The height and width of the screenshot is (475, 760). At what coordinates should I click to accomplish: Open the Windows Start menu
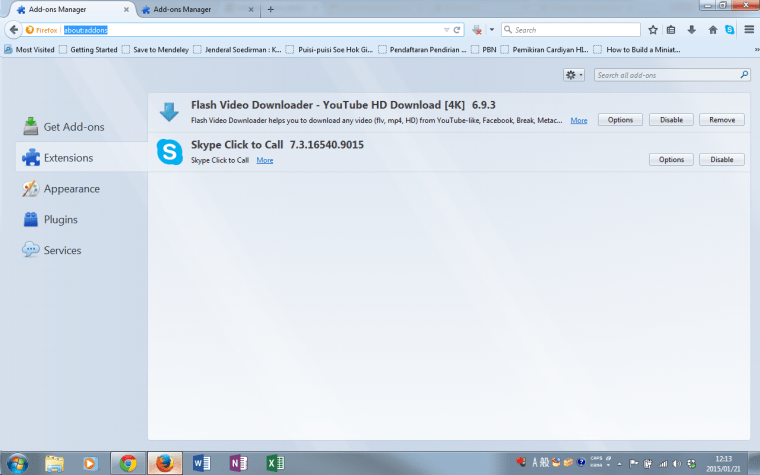pos(17,463)
